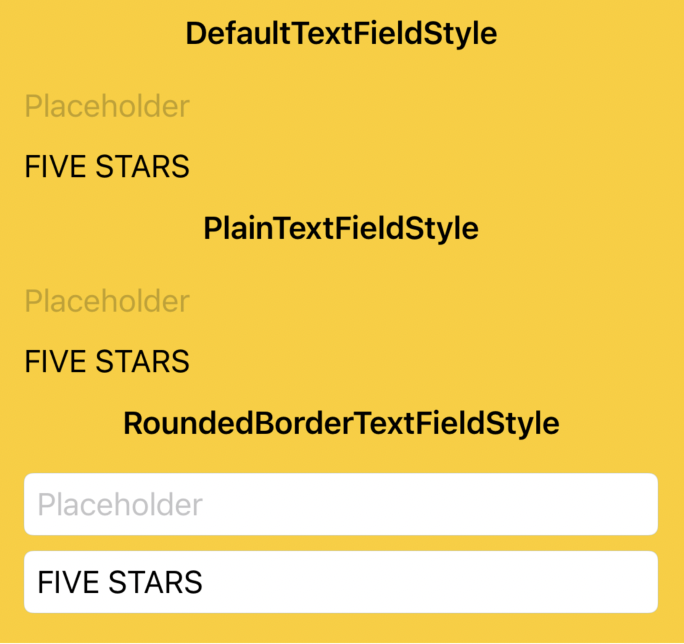Place cursor in FIVE STARS text of bordered field
684x644 pixels.
(x=120, y=582)
